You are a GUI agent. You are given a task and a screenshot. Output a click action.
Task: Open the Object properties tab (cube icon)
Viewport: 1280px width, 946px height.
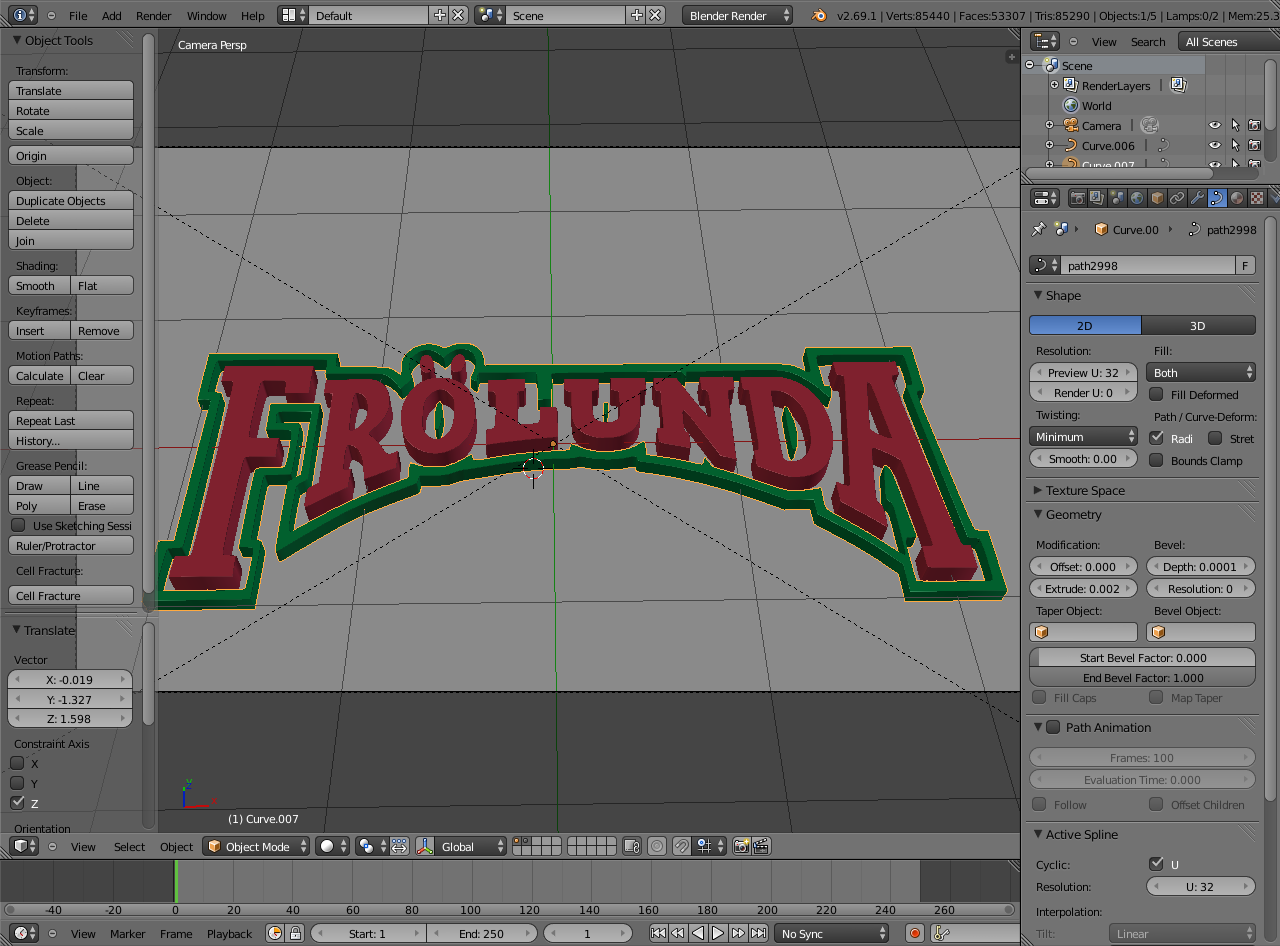(1157, 198)
